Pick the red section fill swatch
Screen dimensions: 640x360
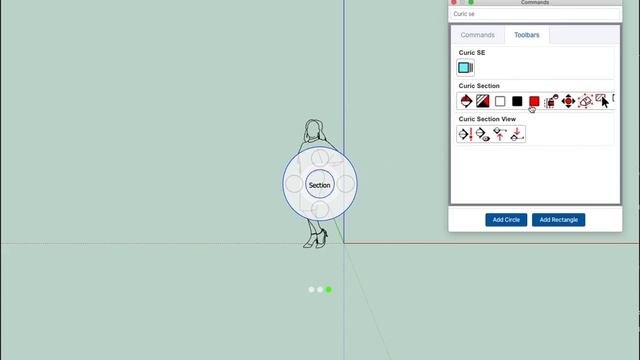(x=534, y=101)
